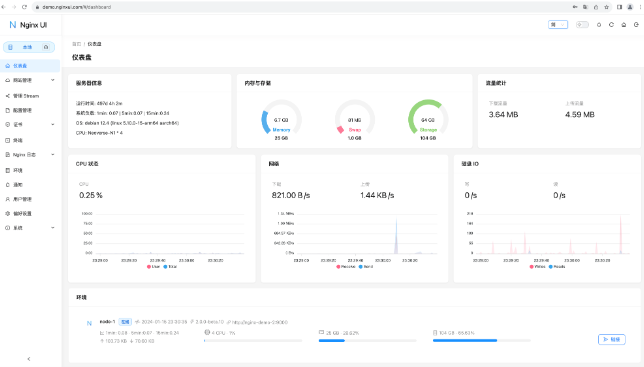Click the 3.64 MB download traffic value
The height and width of the screenshot is (367, 644).
pyautogui.click(x=503, y=115)
